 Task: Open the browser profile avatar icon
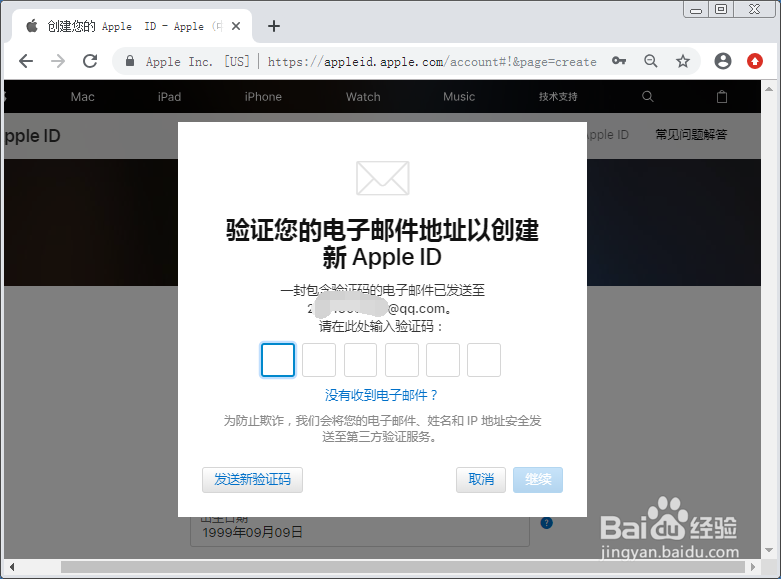(723, 61)
